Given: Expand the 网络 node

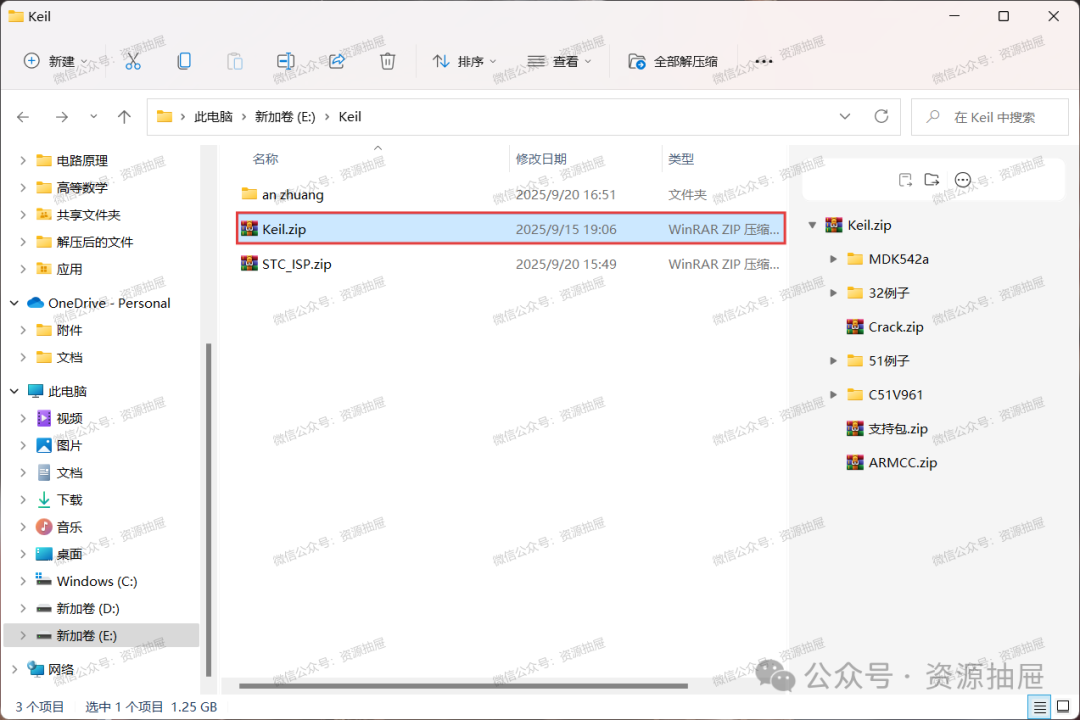Looking at the screenshot, I should pyautogui.click(x=14, y=670).
